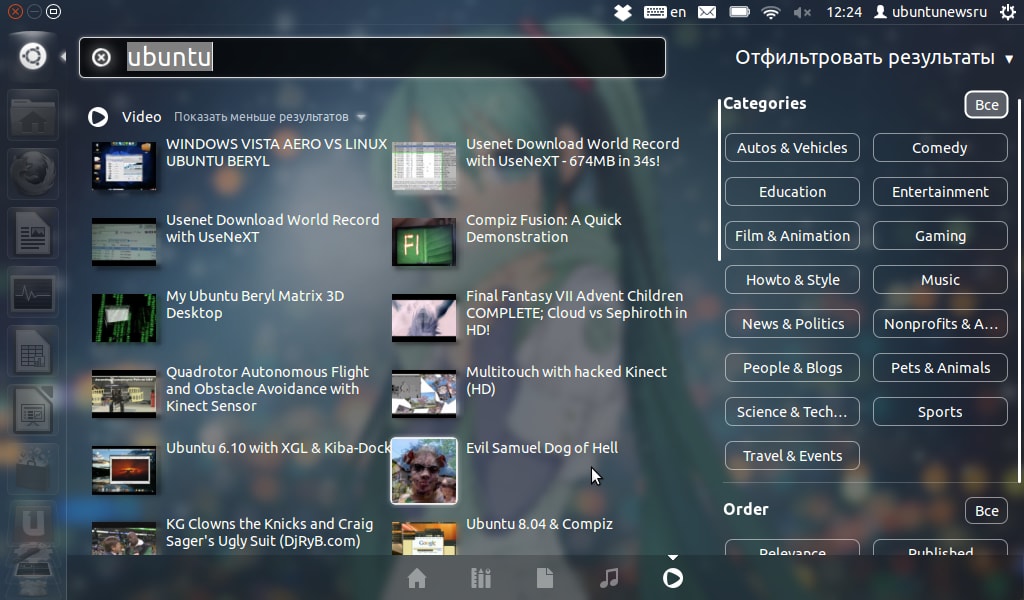Switch to the Applications lens
Screen dimensions: 1024x600
(x=481, y=578)
